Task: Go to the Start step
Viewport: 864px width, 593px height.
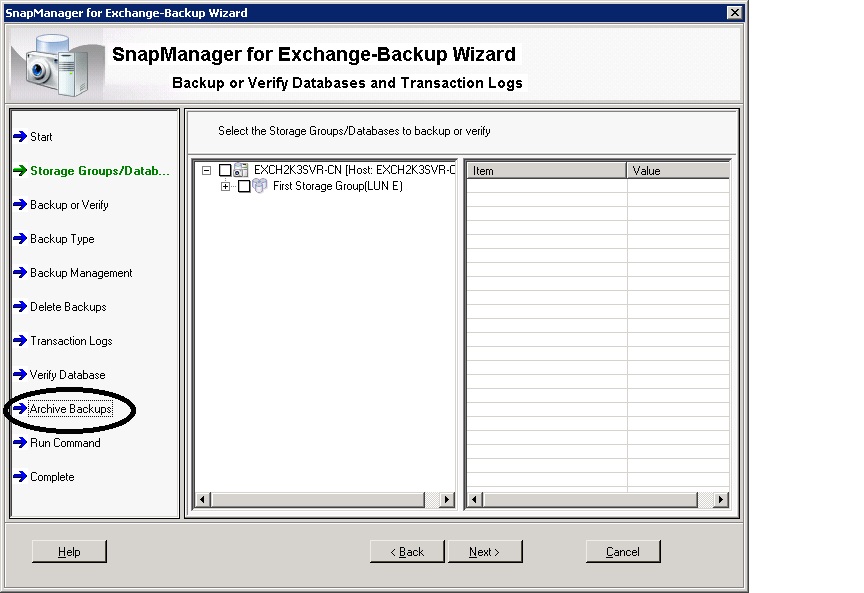Action: [41, 137]
